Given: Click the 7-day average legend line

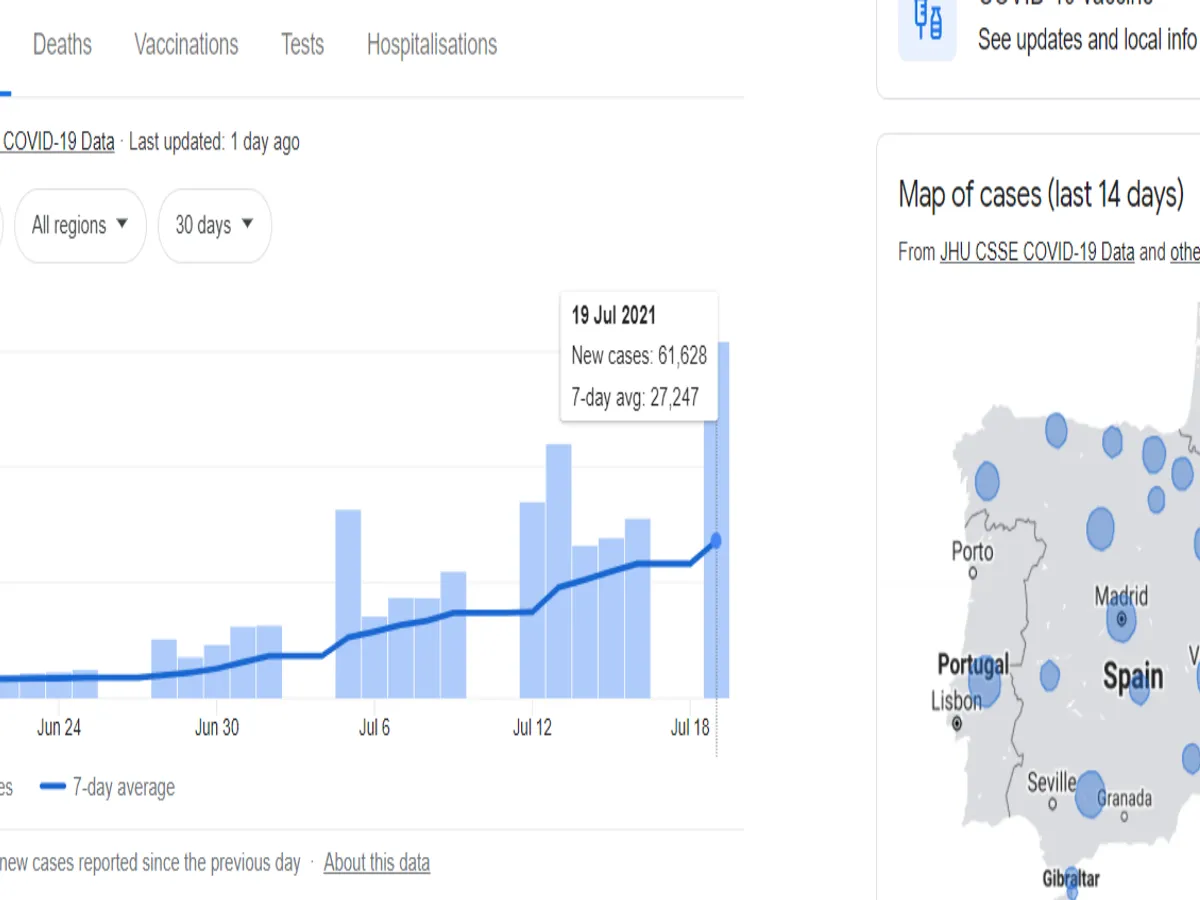Looking at the screenshot, I should [53, 787].
